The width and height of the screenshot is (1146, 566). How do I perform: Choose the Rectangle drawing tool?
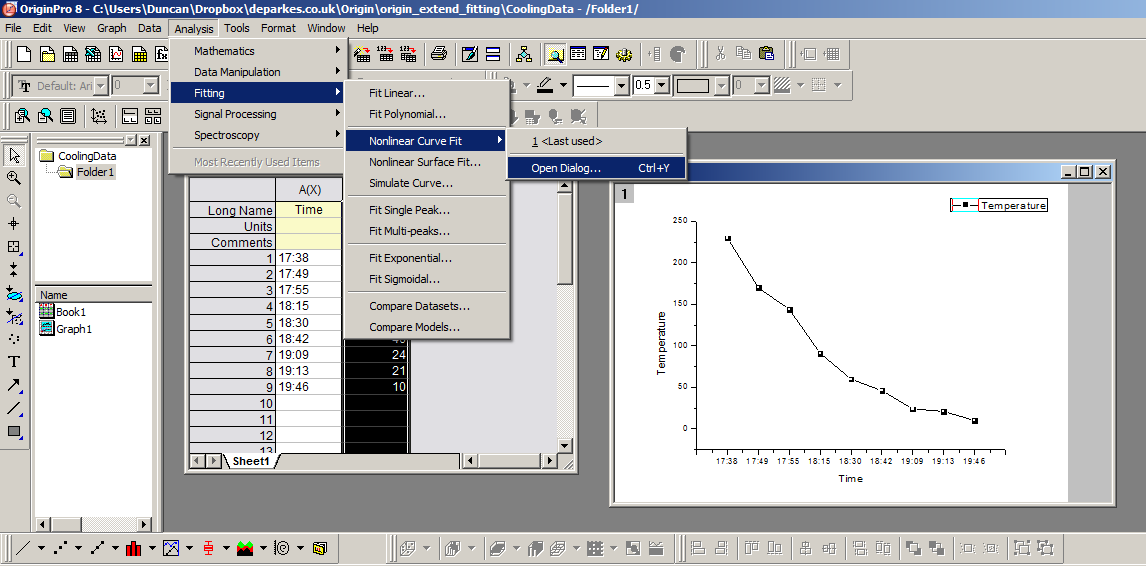point(14,431)
